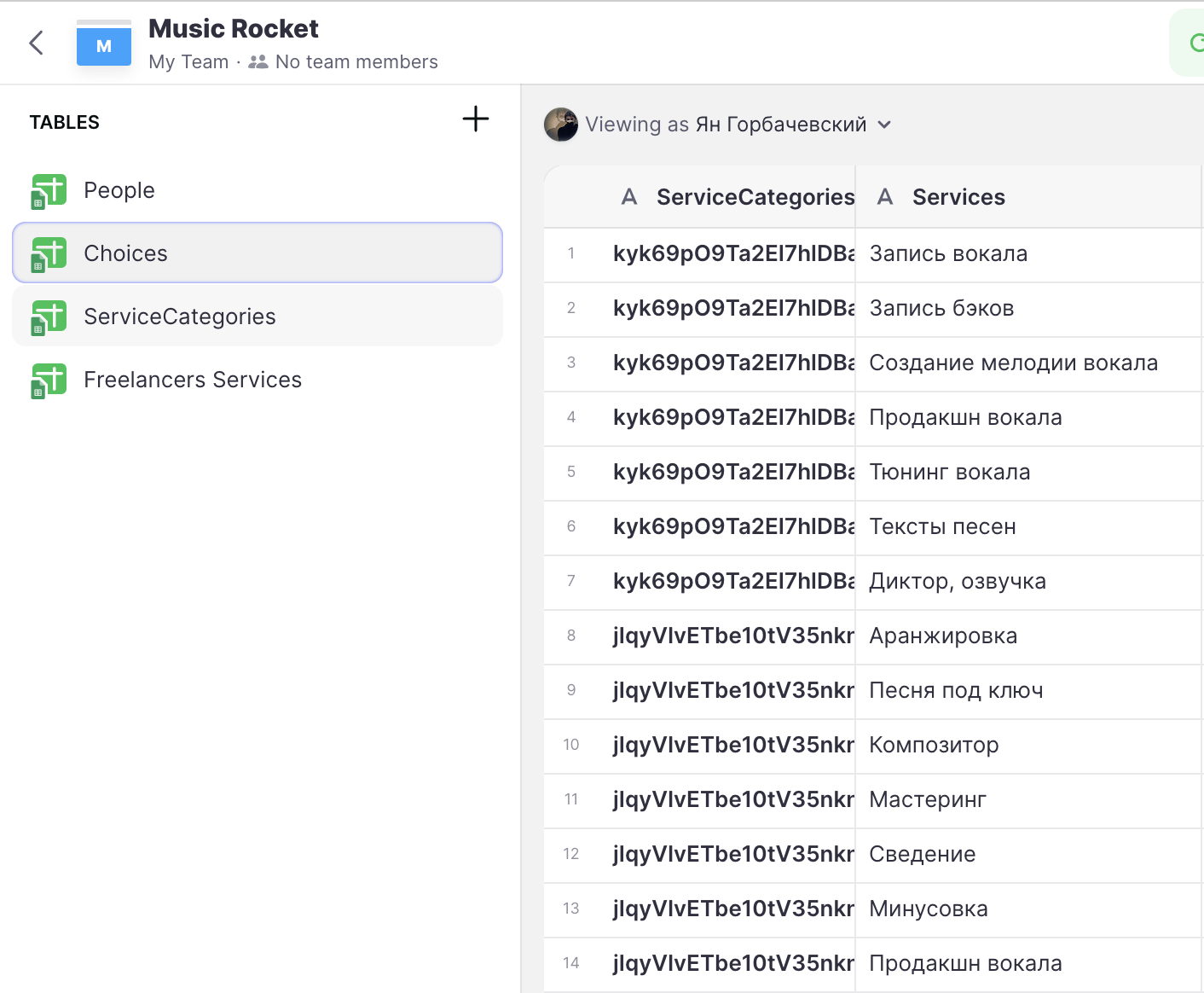This screenshot has width=1204, height=993.
Task: Click the ServiceCategories table sheet icon
Action: [49, 317]
